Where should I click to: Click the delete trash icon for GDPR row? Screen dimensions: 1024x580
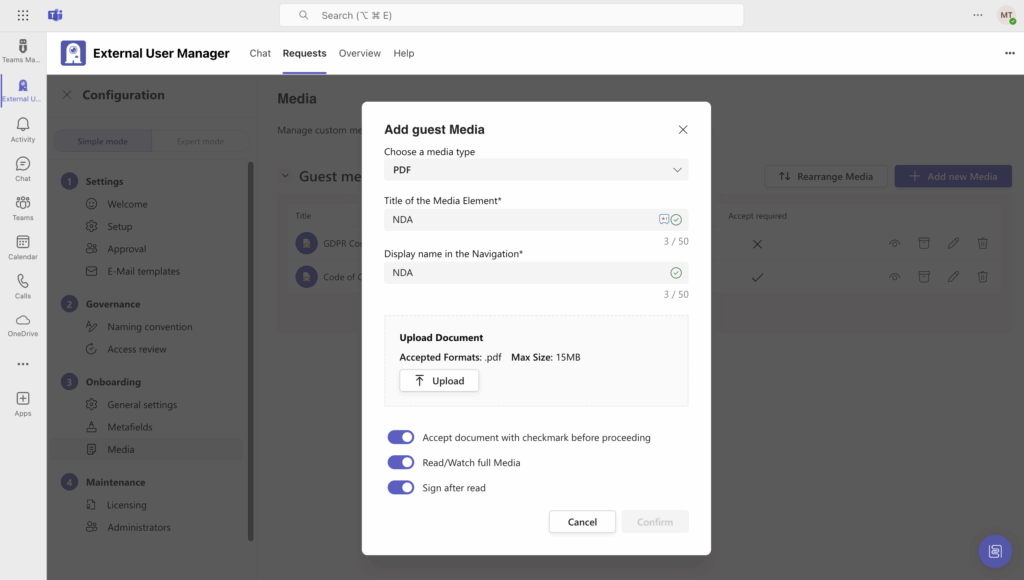[x=982, y=243]
